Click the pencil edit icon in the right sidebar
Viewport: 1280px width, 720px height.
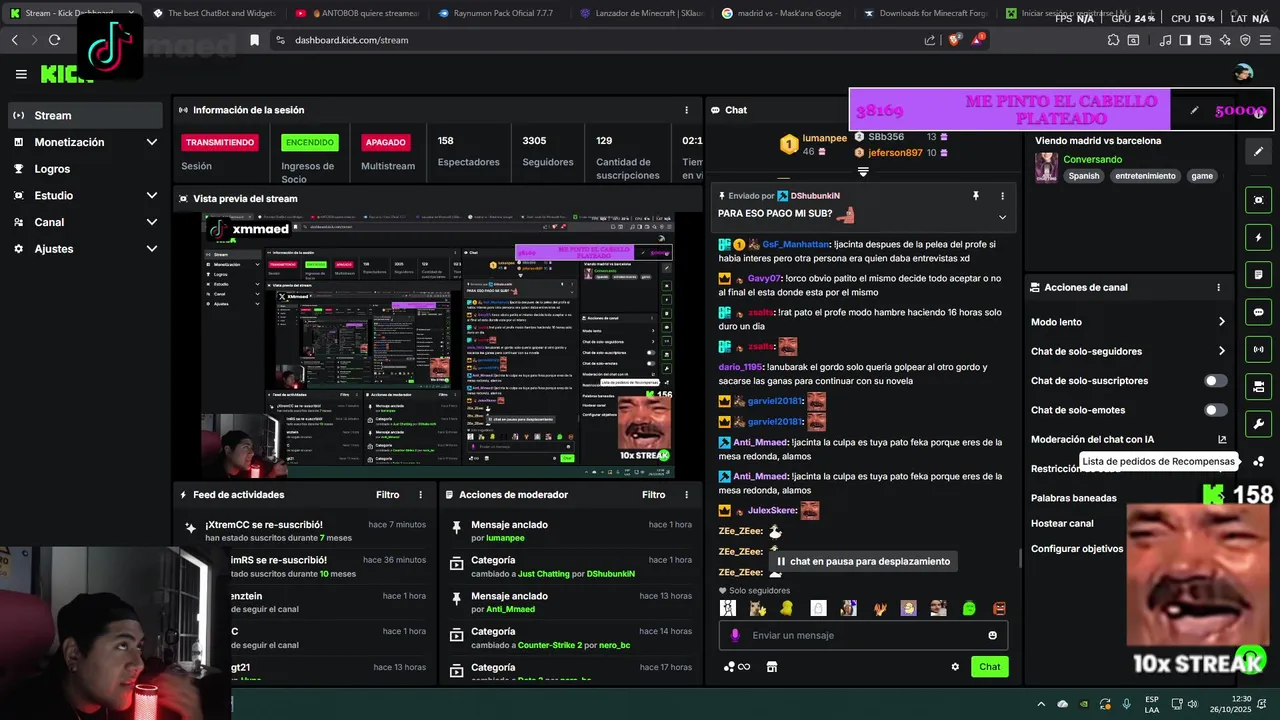pos(1258,151)
